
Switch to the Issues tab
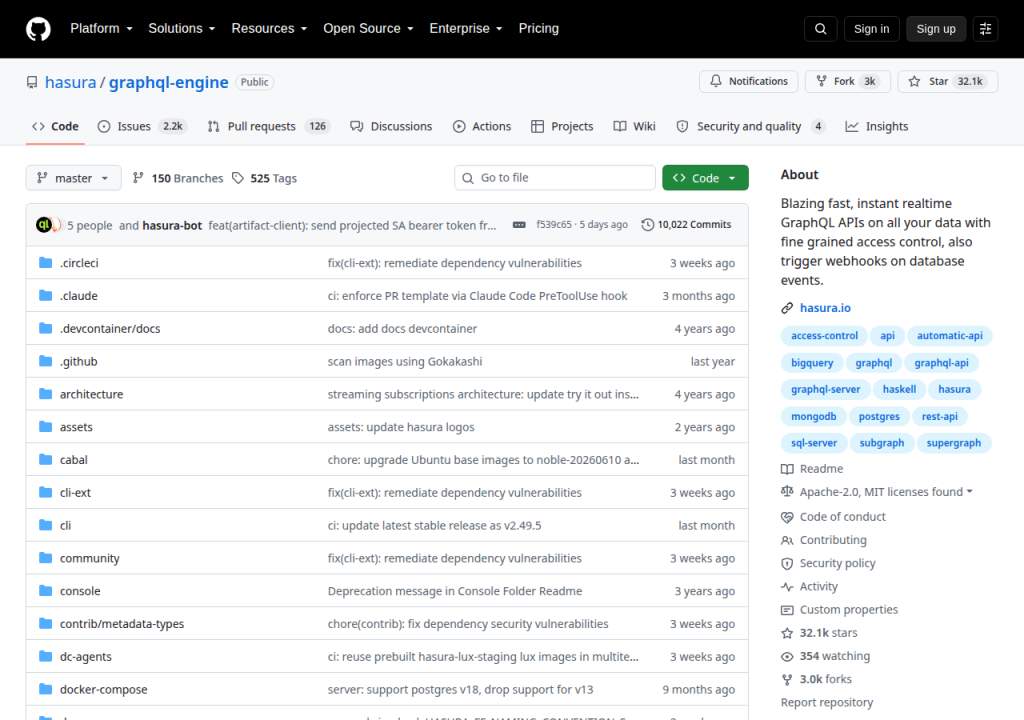142,126
